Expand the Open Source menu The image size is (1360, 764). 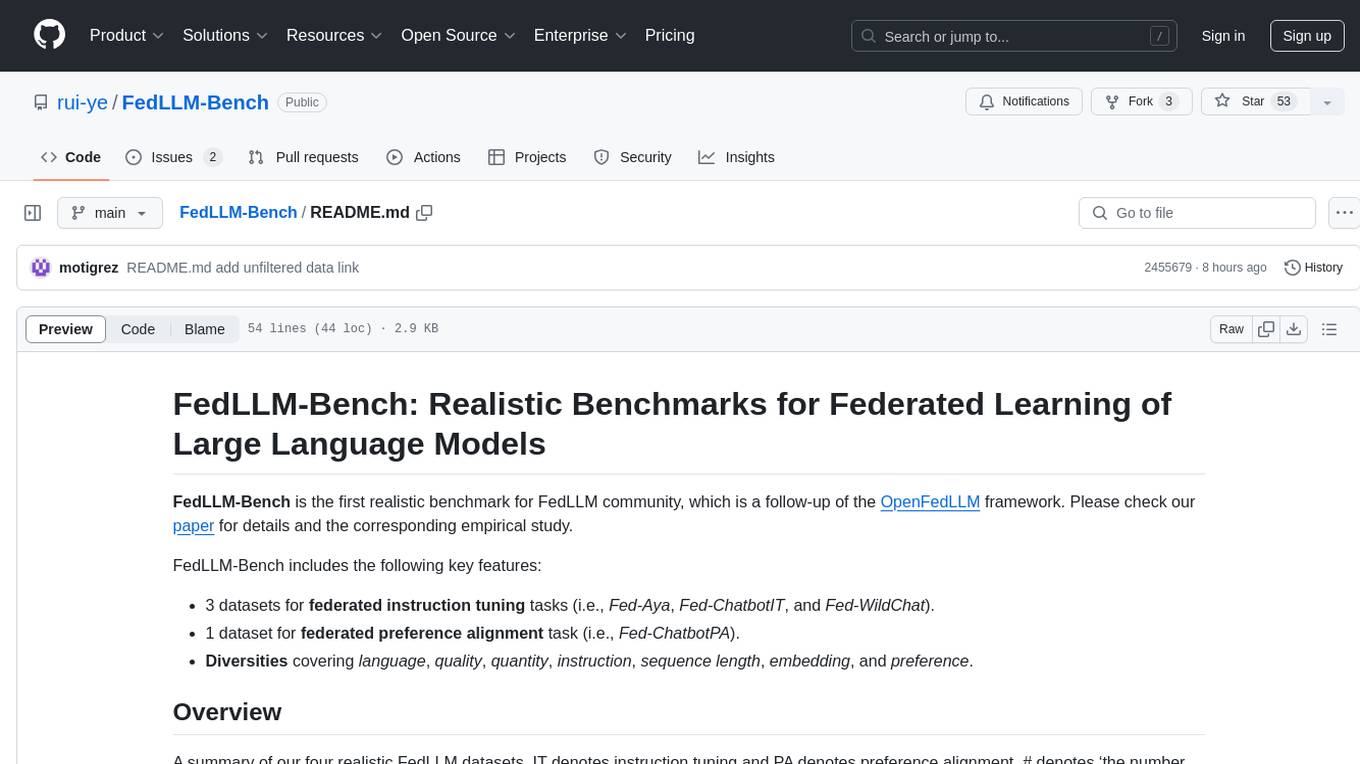pyautogui.click(x=457, y=35)
